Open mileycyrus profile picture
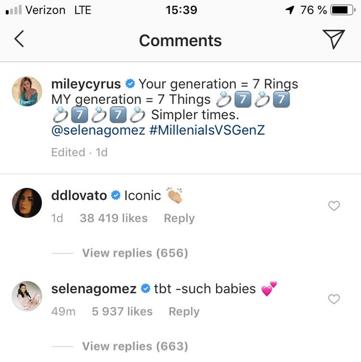Screen dimensions: 361x362 [27, 91]
